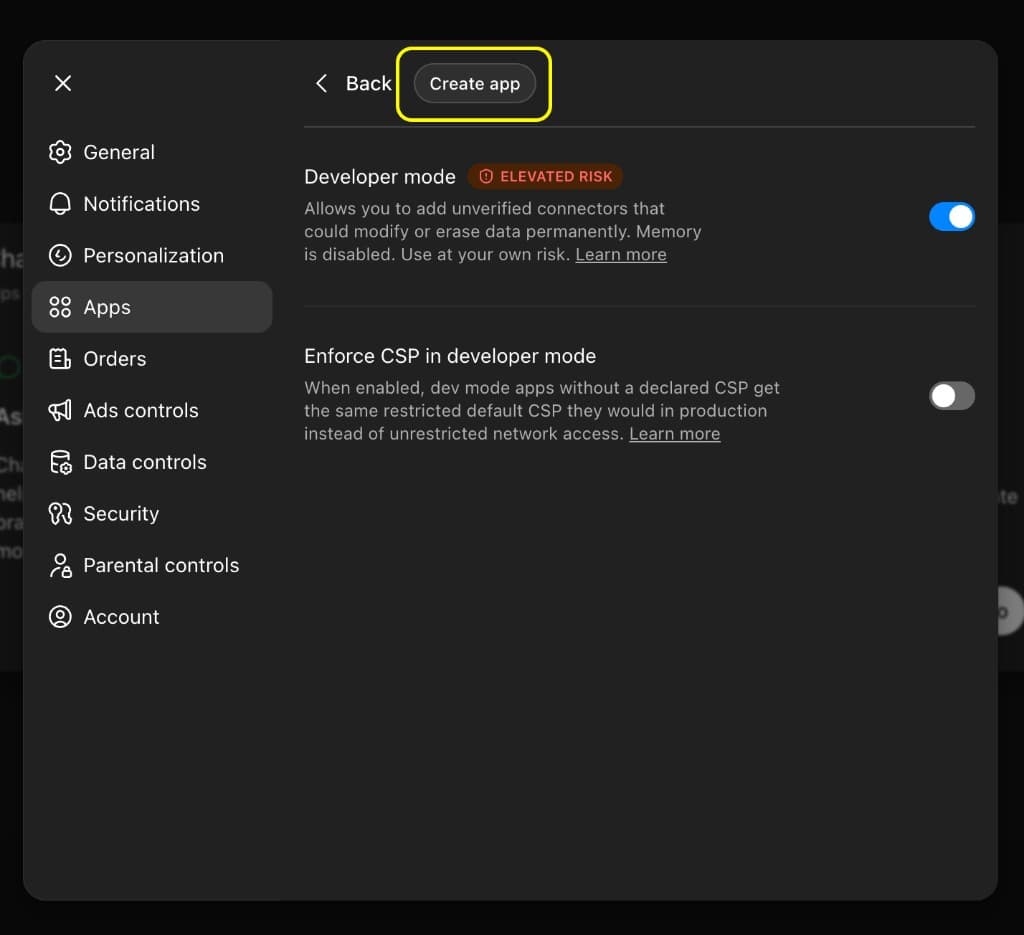Open Learn more link under Developer mode
Screen dimensions: 1024x935
pyautogui.click(x=620, y=255)
